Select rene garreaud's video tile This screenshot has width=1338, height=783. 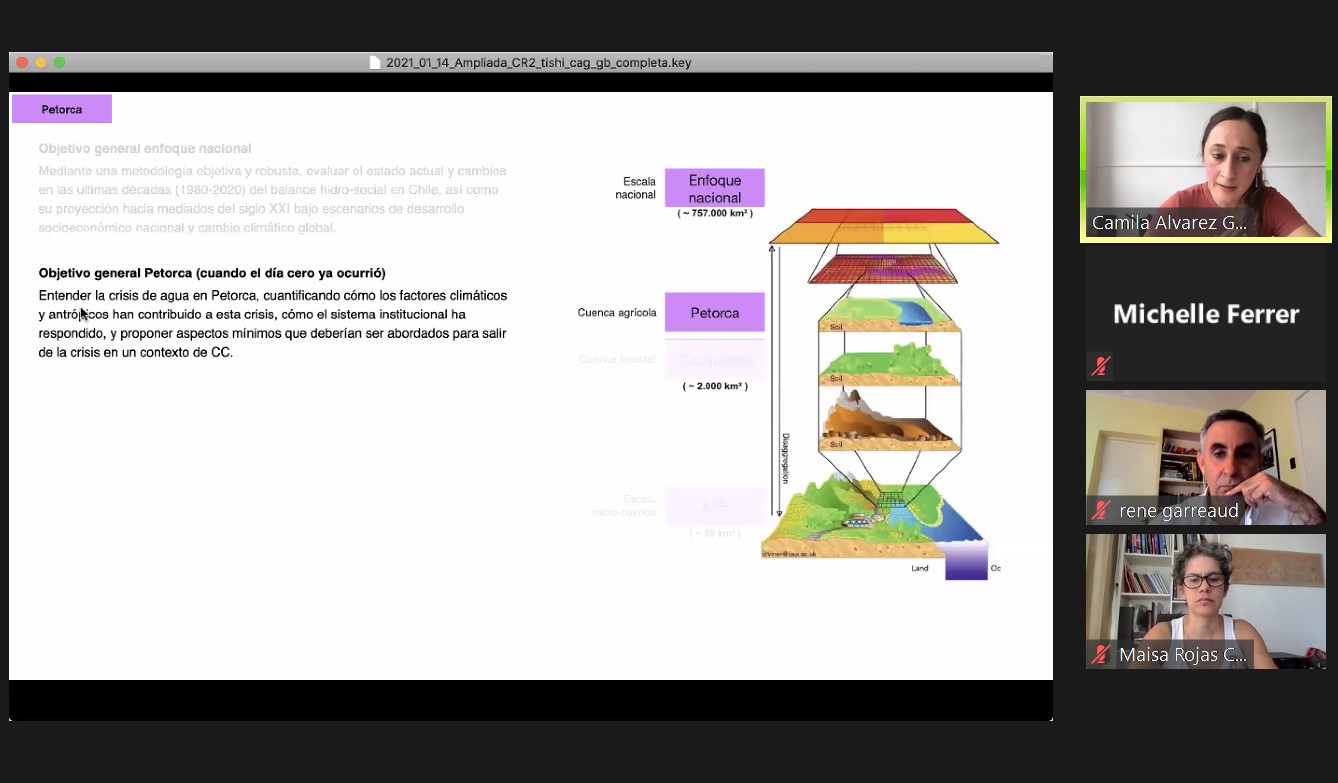point(1205,457)
